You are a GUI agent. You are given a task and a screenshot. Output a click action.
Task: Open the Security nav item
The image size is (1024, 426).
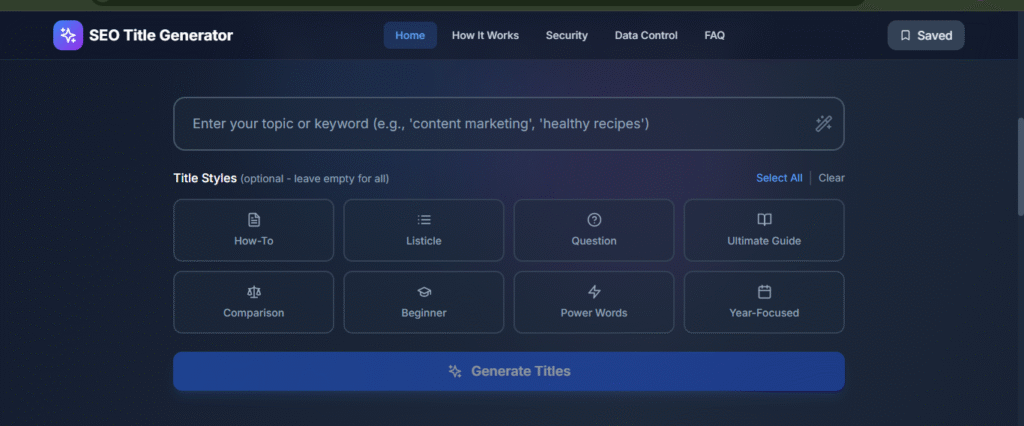[x=566, y=35]
